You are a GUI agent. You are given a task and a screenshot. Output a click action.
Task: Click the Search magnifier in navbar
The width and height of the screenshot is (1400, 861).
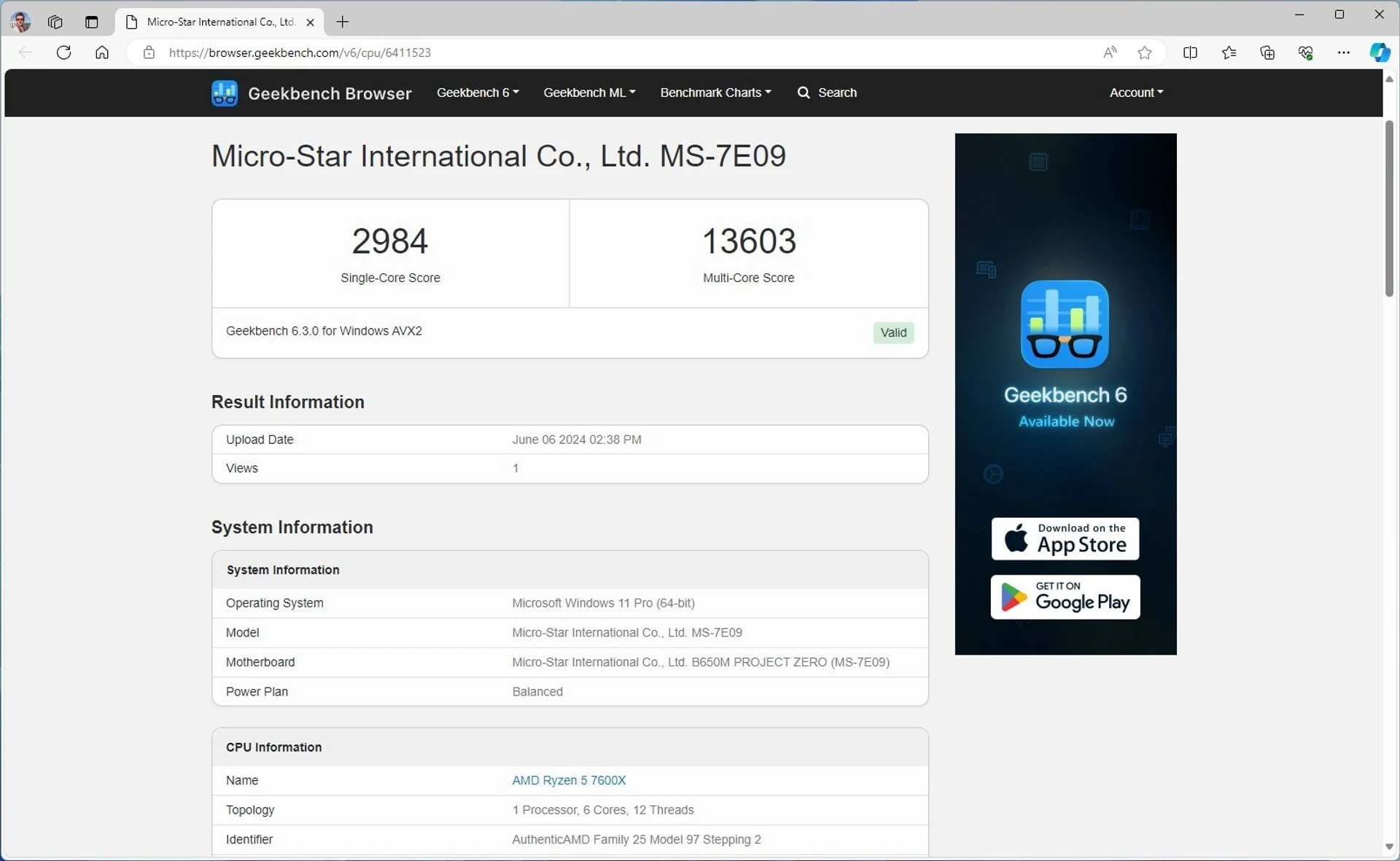(804, 93)
